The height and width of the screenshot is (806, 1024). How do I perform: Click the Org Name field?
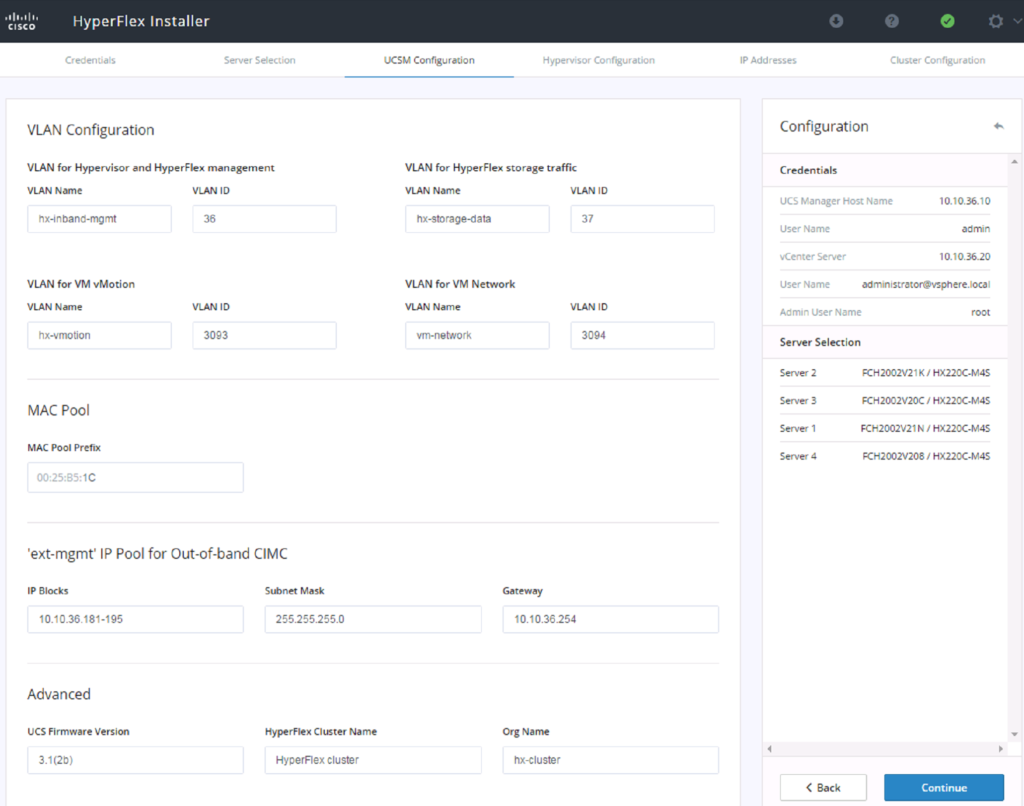coord(611,760)
